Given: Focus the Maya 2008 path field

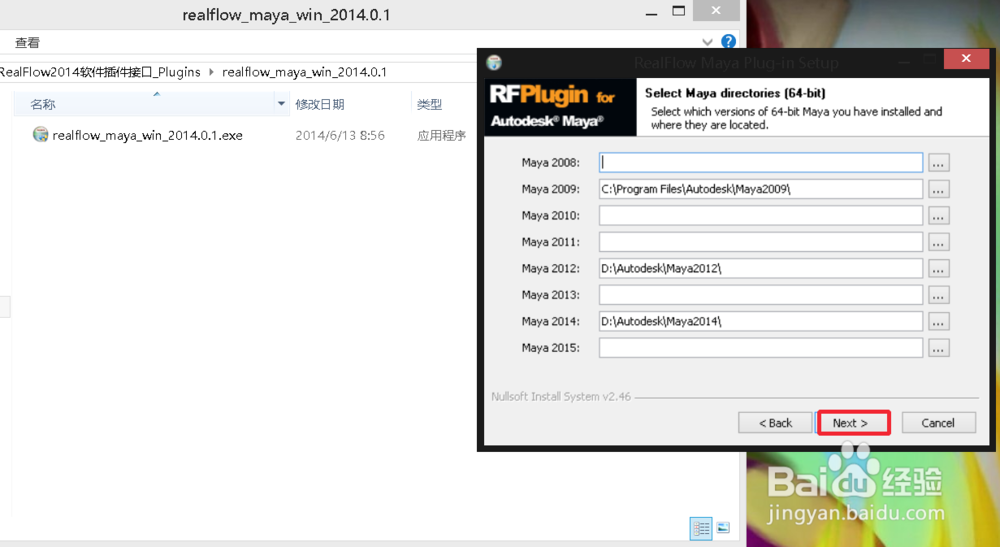Looking at the screenshot, I should pyautogui.click(x=761, y=163).
